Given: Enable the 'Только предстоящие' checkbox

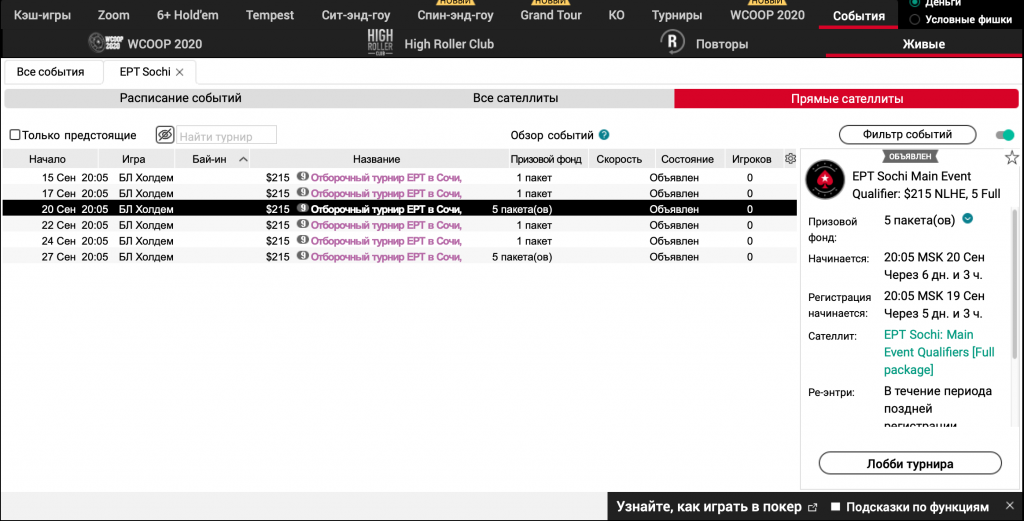Looking at the screenshot, I should 15,135.
